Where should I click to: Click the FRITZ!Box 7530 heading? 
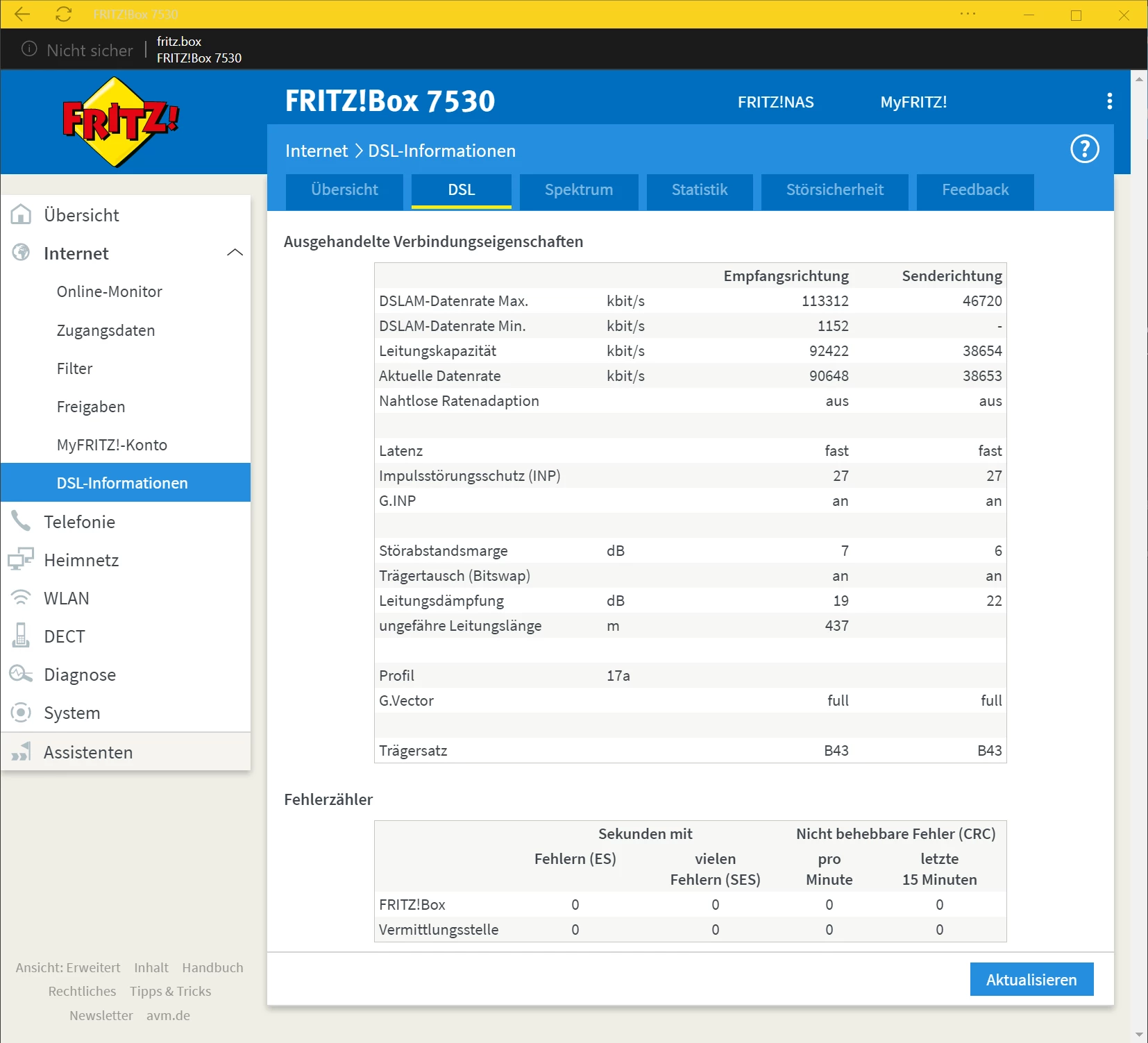coord(390,101)
